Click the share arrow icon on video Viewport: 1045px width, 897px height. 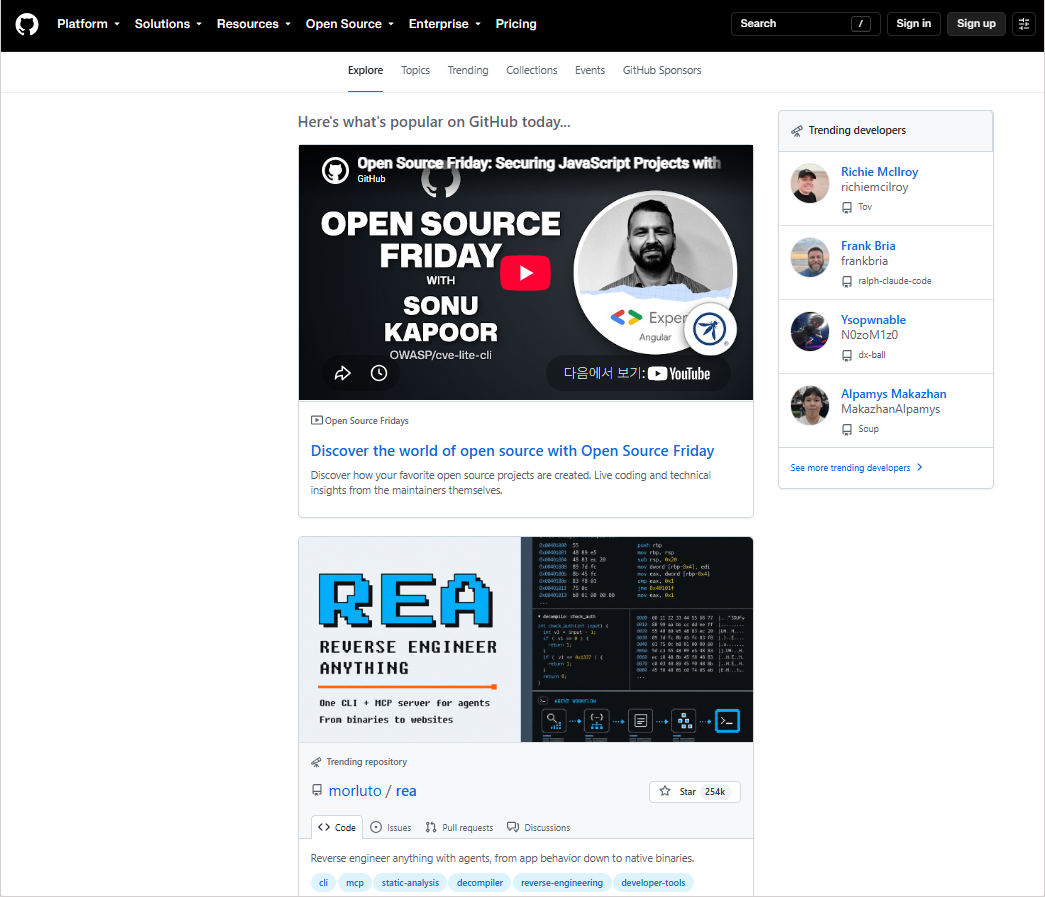point(343,373)
